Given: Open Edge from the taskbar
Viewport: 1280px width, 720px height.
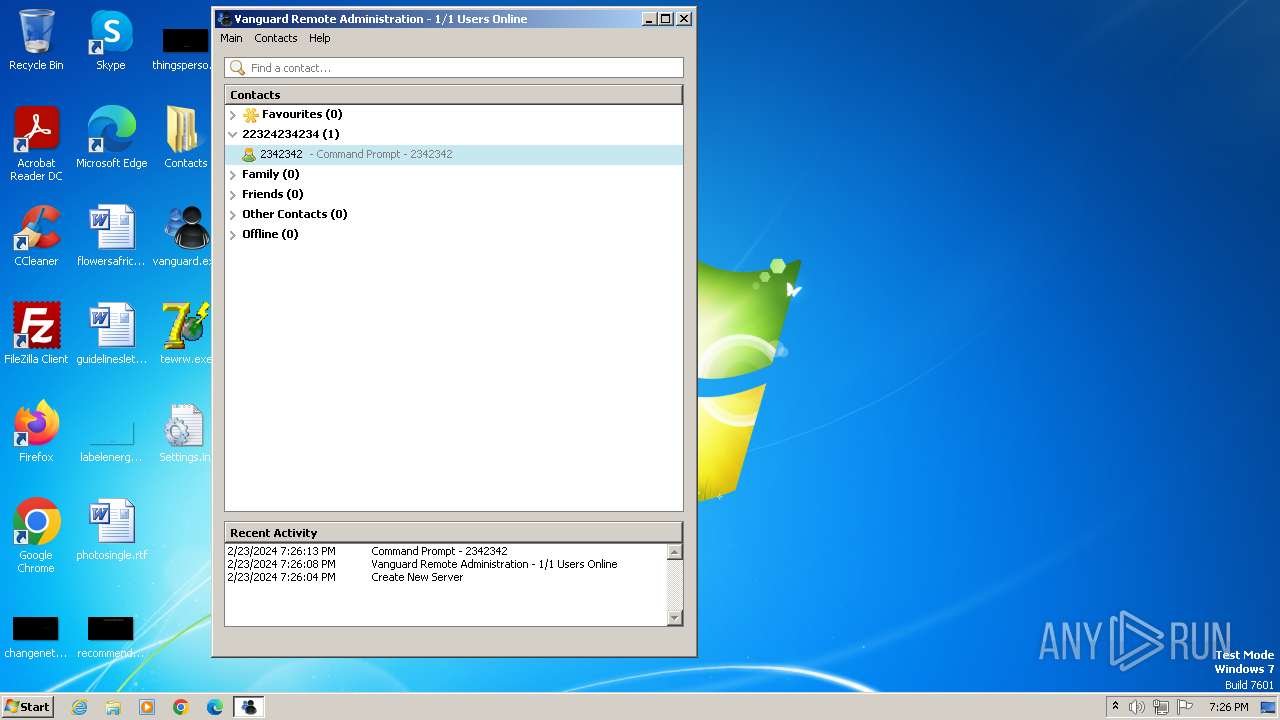Looking at the screenshot, I should tap(215, 707).
